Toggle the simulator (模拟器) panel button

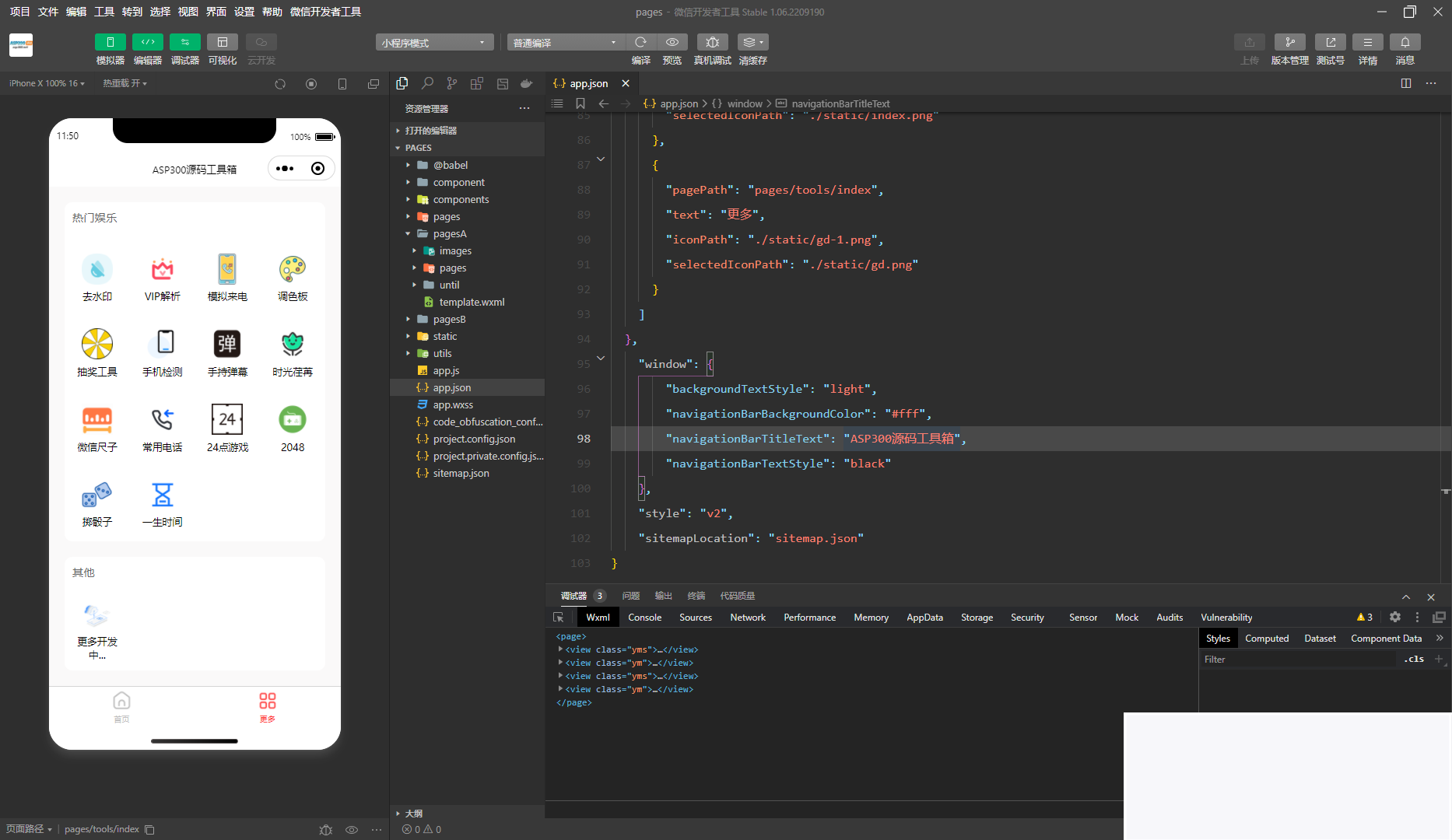click(x=110, y=43)
